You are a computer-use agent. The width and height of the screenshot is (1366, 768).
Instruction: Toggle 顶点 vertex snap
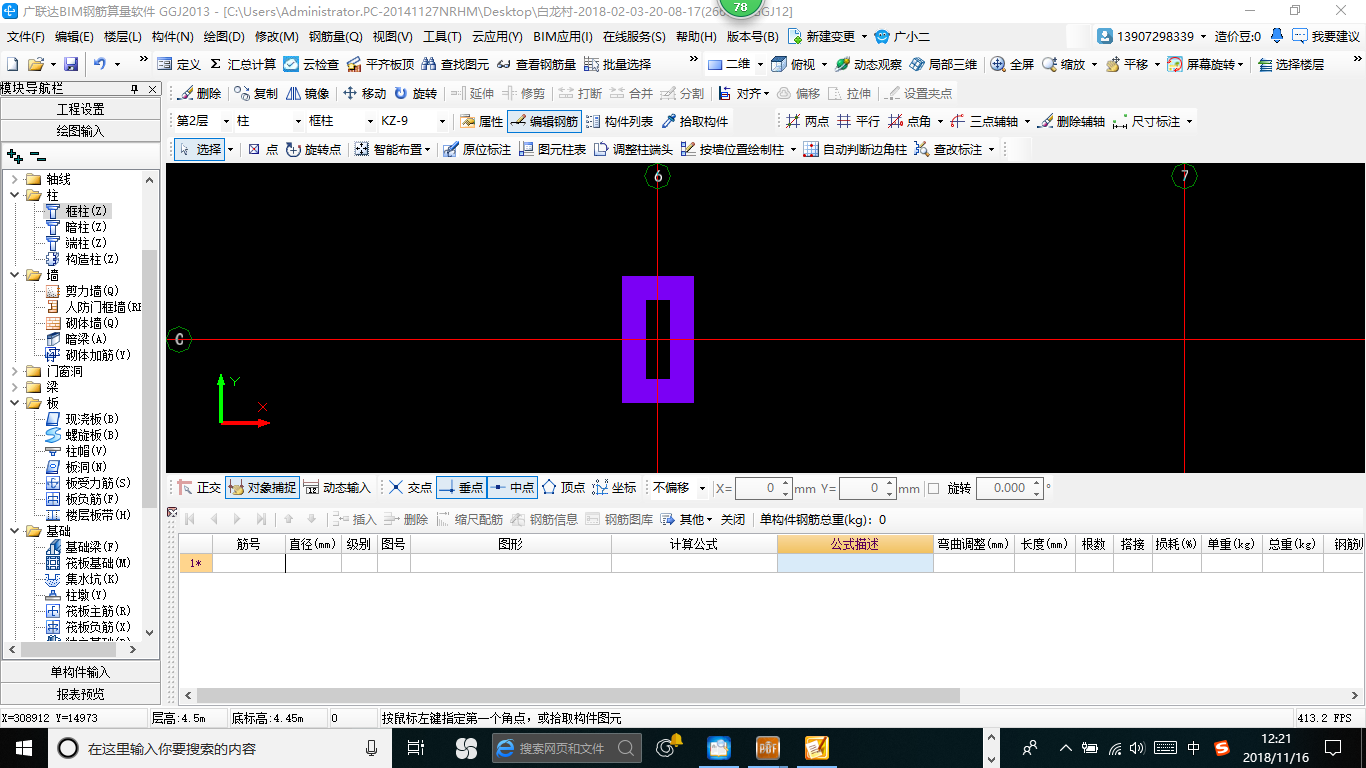point(563,488)
